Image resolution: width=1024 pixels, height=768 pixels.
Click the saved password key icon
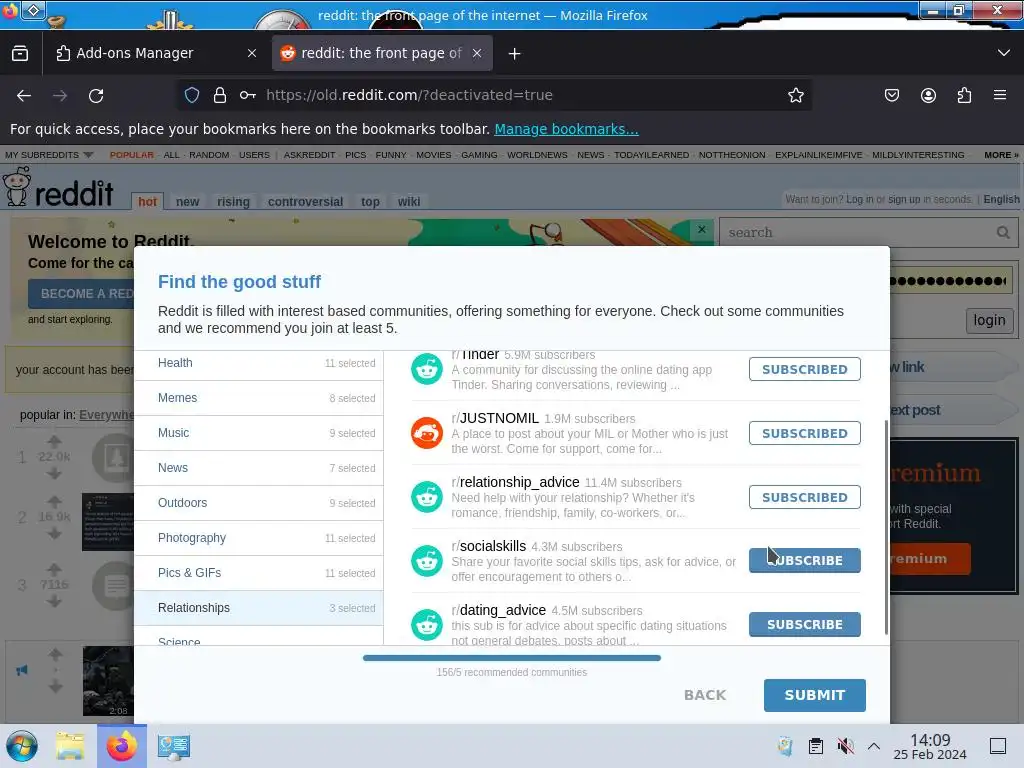(248, 95)
